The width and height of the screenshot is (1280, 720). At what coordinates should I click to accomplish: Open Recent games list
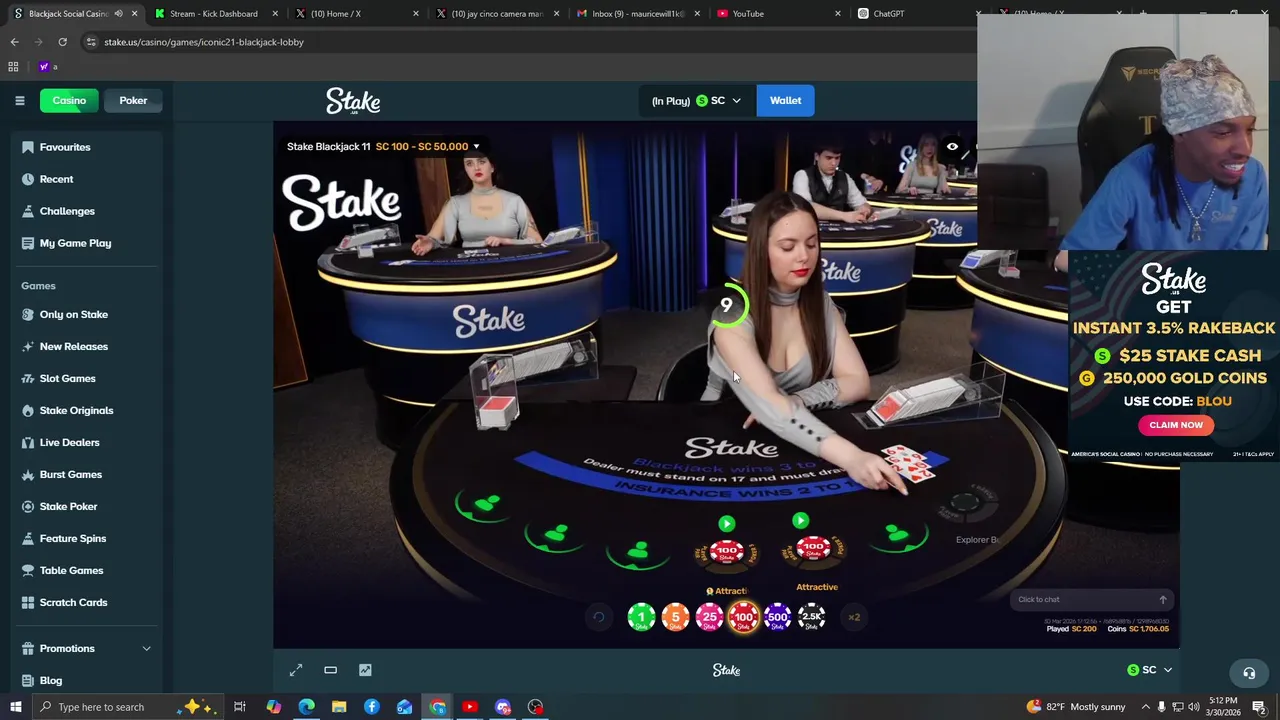point(56,179)
